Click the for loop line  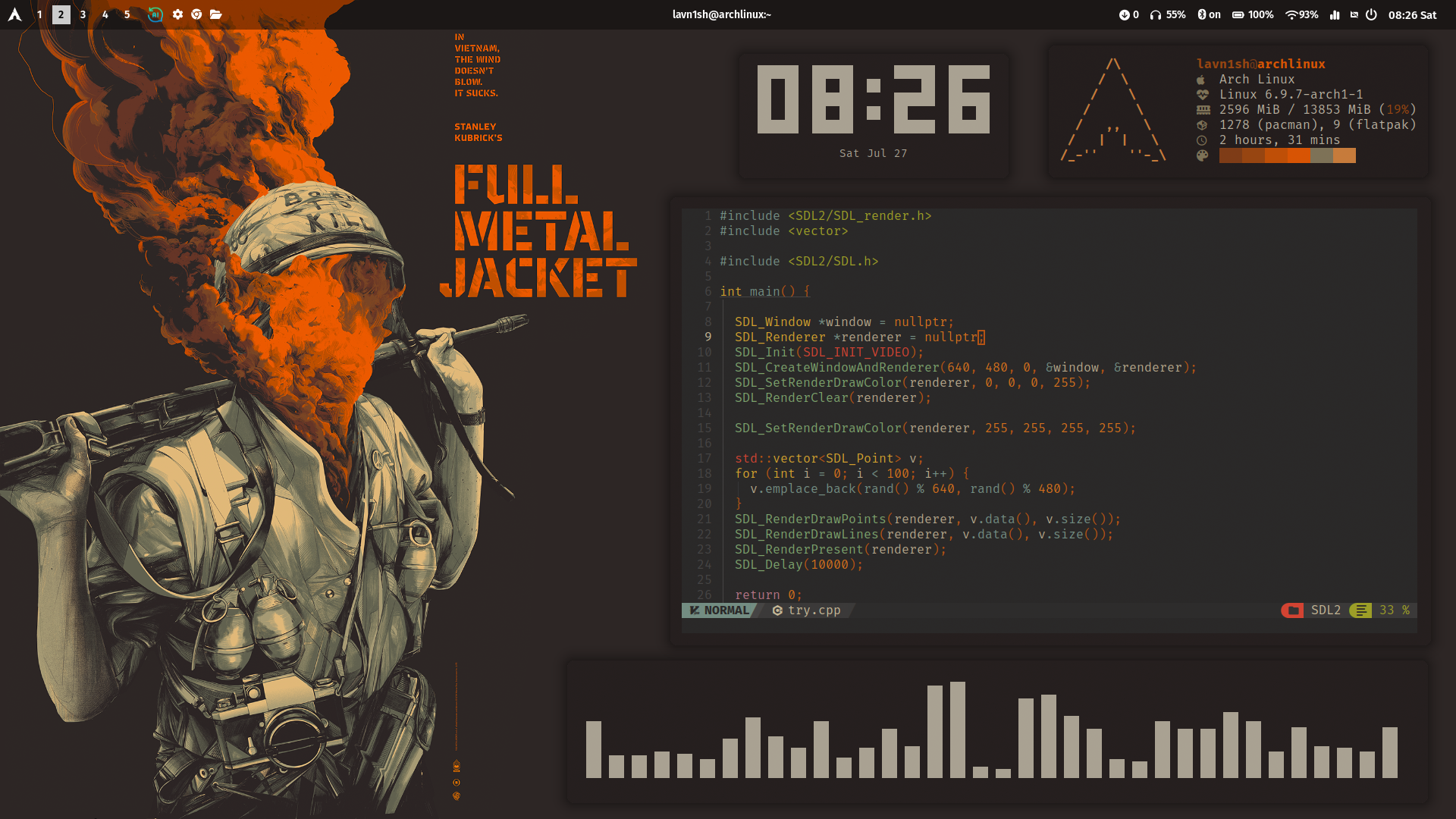(x=852, y=473)
